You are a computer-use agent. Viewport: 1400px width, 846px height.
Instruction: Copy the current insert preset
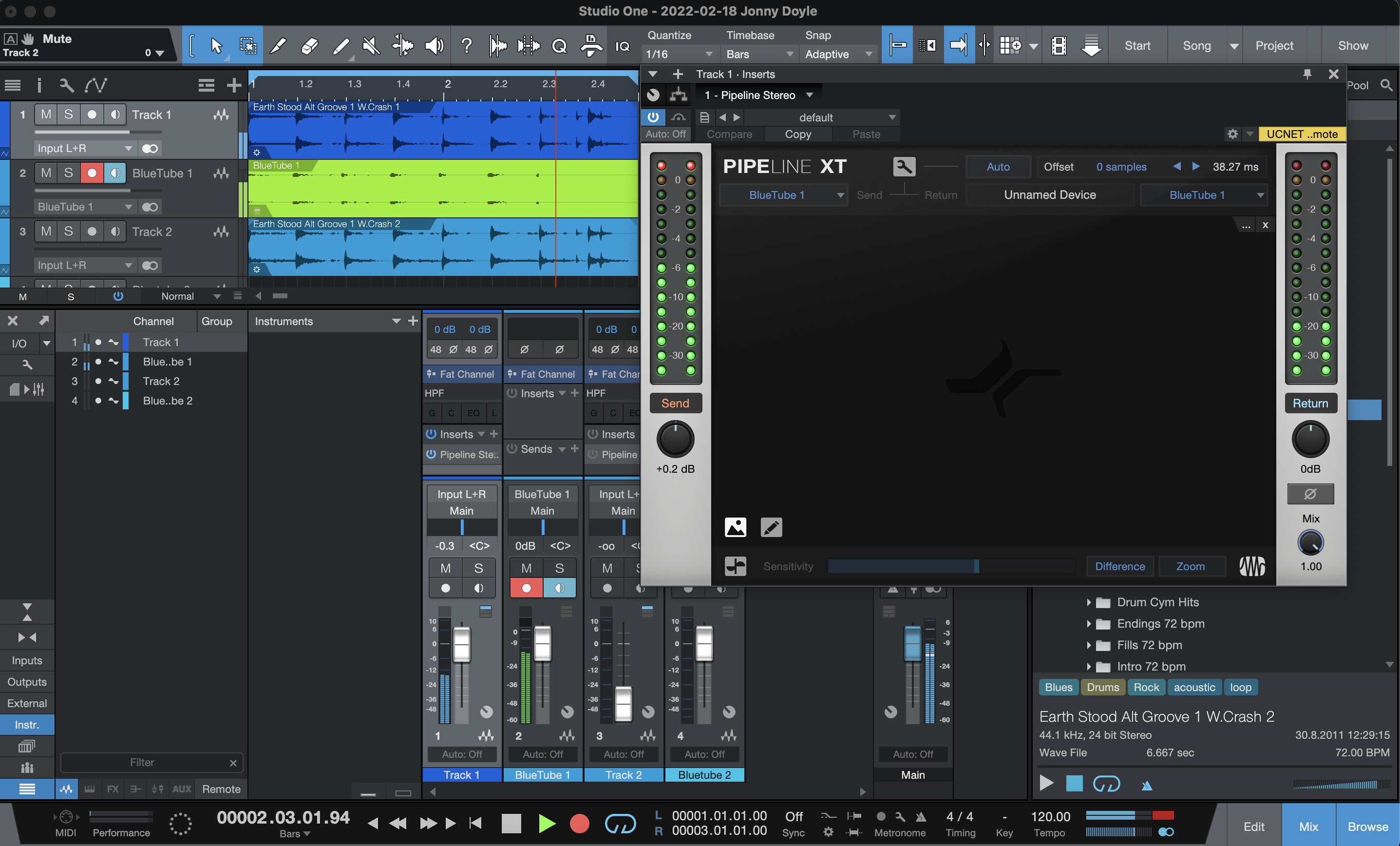(x=798, y=134)
